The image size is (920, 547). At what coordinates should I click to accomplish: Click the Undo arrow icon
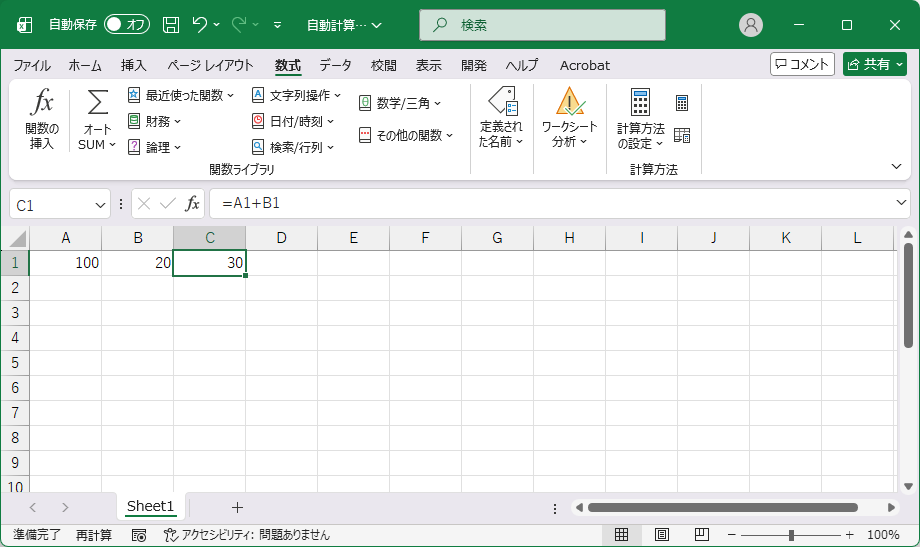[x=199, y=25]
